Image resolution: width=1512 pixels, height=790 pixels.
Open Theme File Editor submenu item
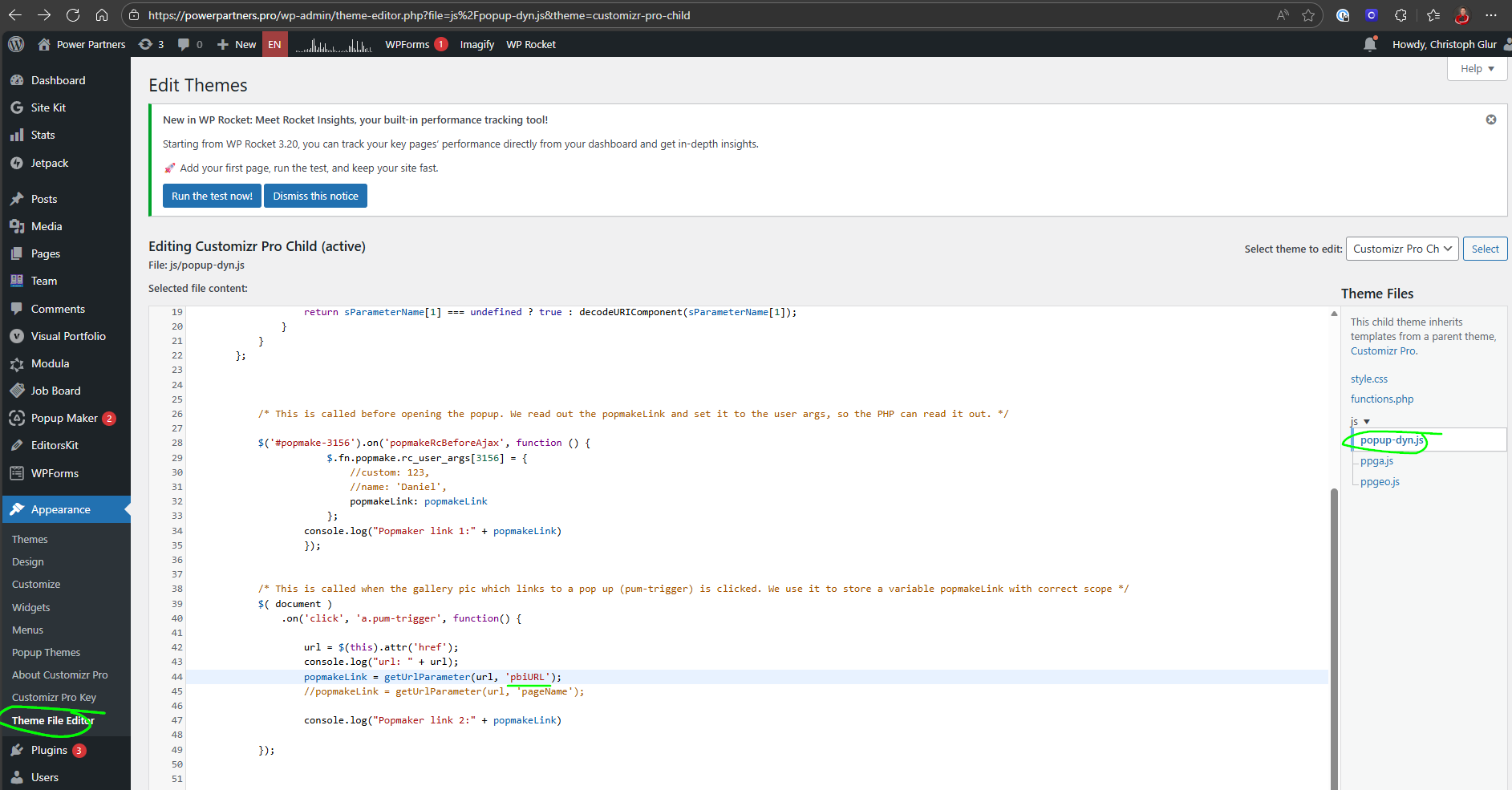point(53,720)
